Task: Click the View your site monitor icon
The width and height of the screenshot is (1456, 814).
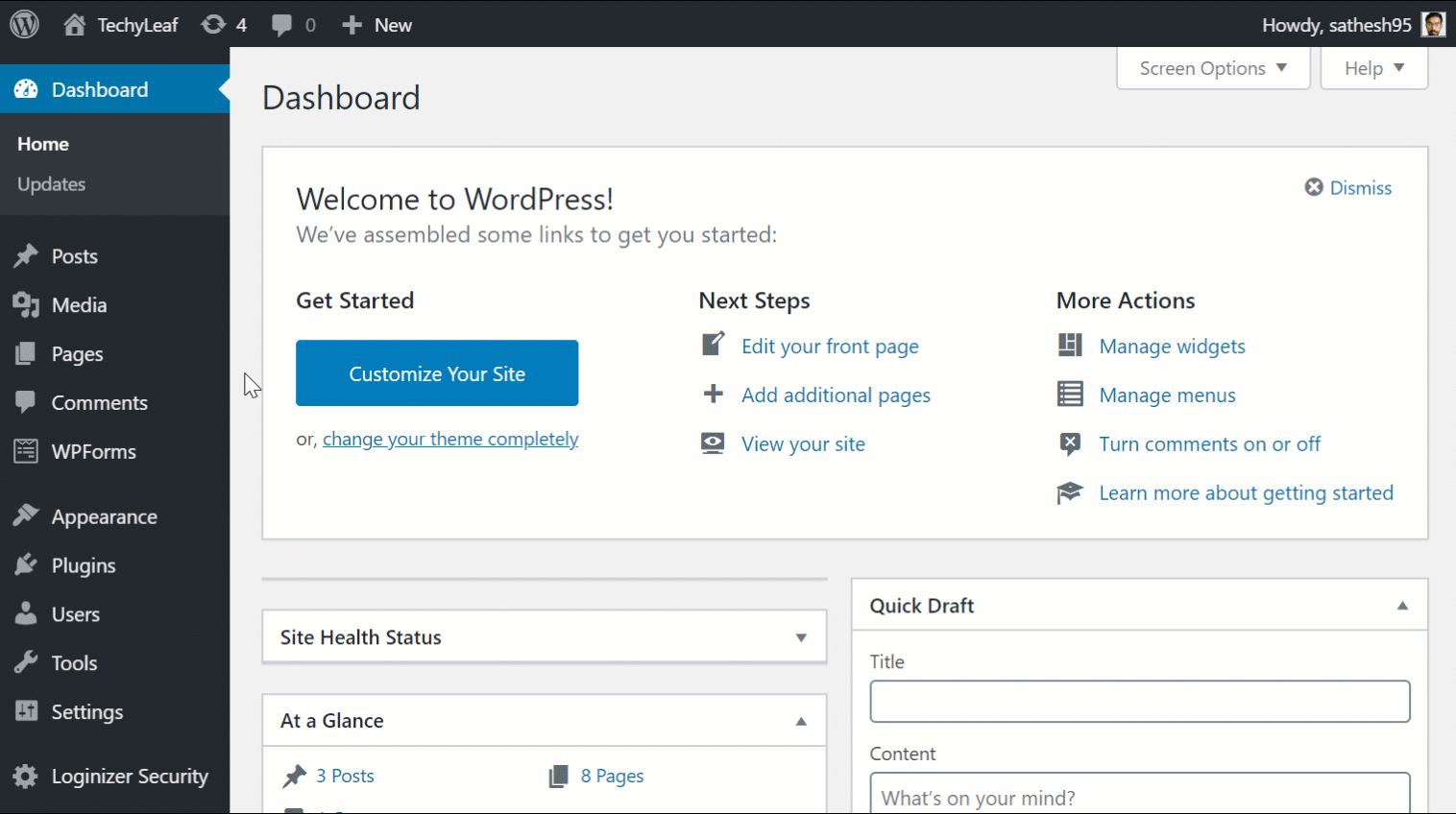Action: click(713, 443)
